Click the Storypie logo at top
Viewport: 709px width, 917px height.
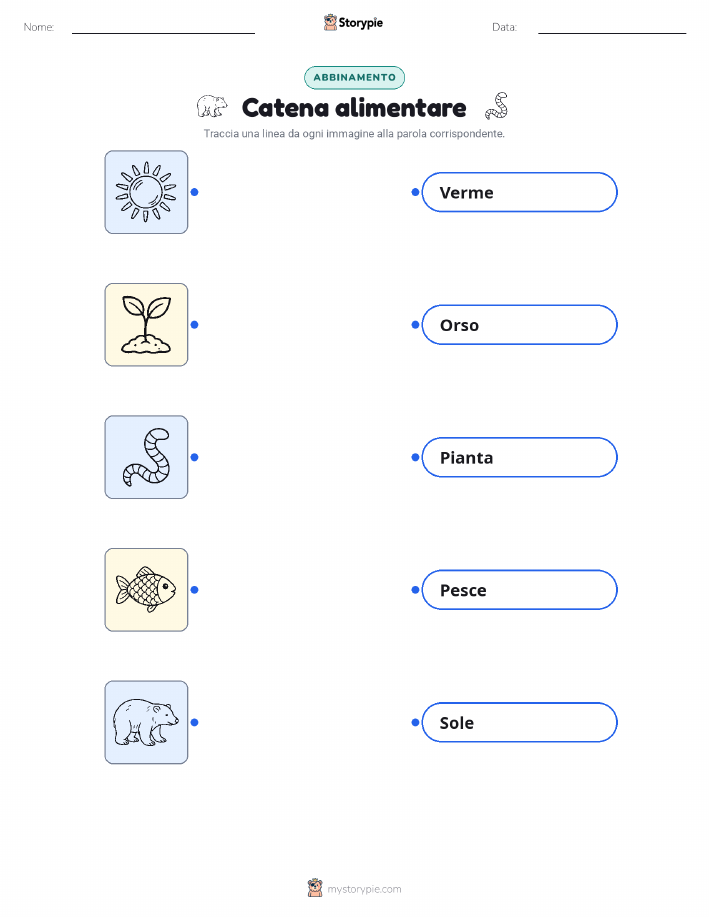[x=353, y=23]
